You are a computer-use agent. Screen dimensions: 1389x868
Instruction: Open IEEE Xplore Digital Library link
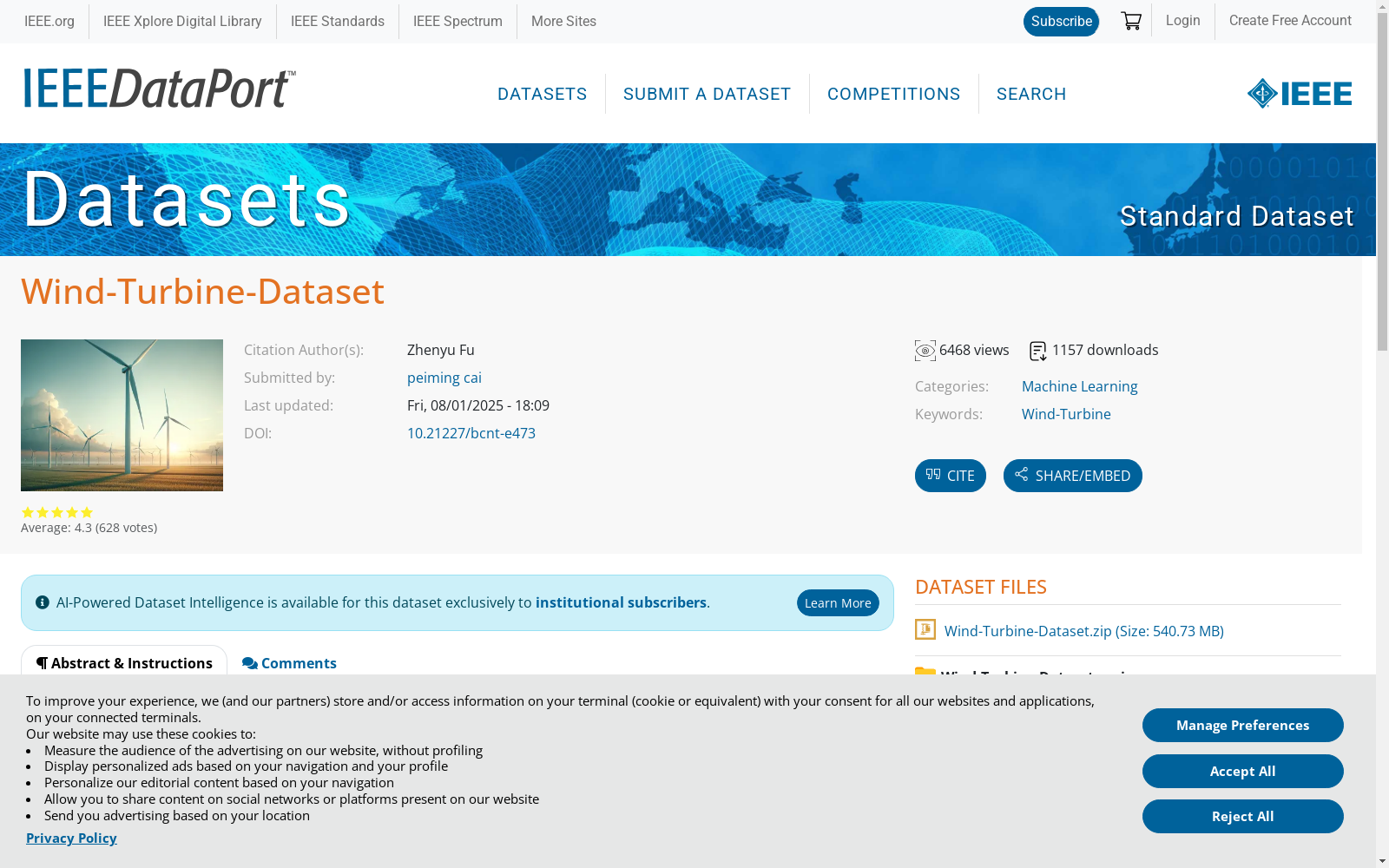pos(182,22)
